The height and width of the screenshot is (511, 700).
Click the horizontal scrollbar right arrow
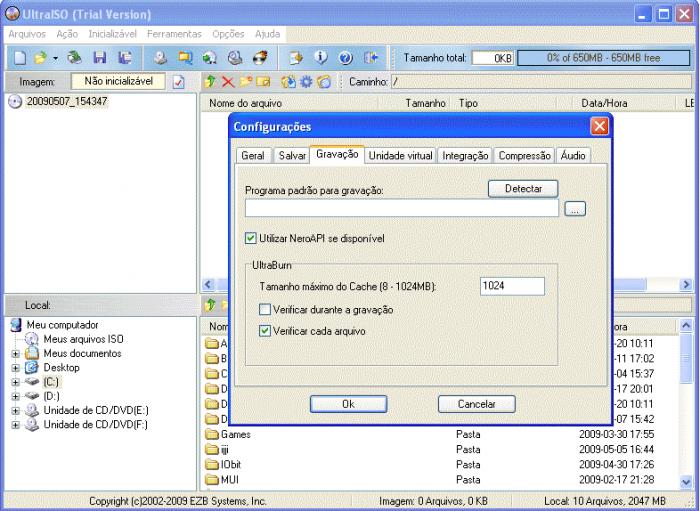[686, 284]
